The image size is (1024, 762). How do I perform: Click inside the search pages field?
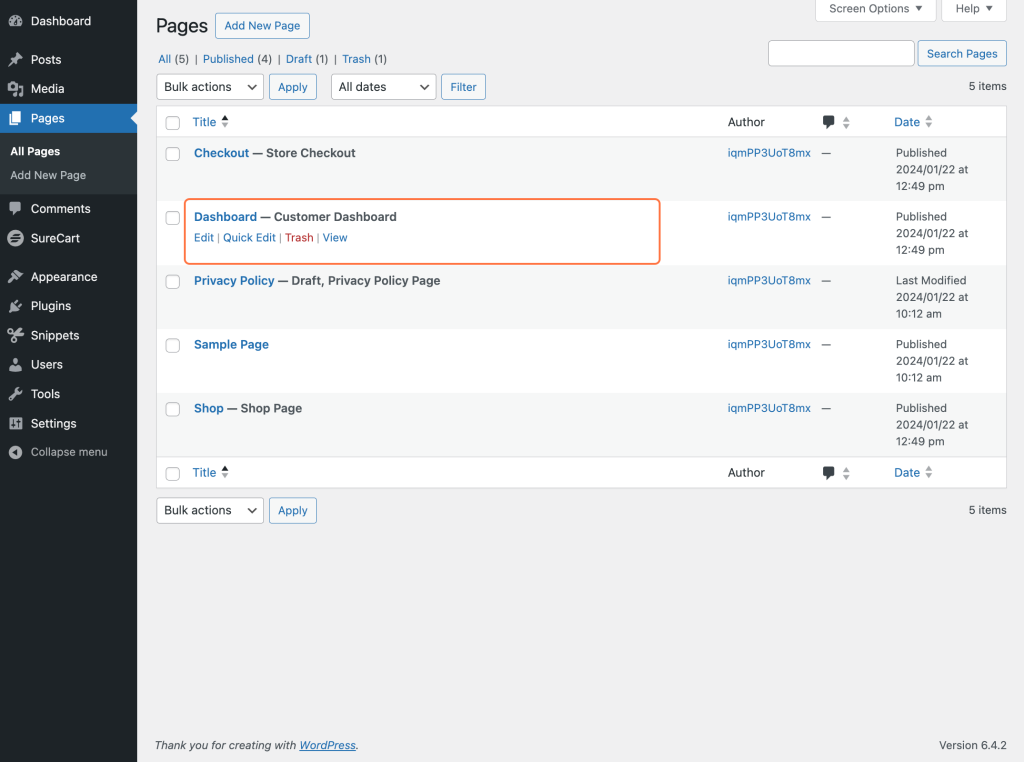[840, 52]
